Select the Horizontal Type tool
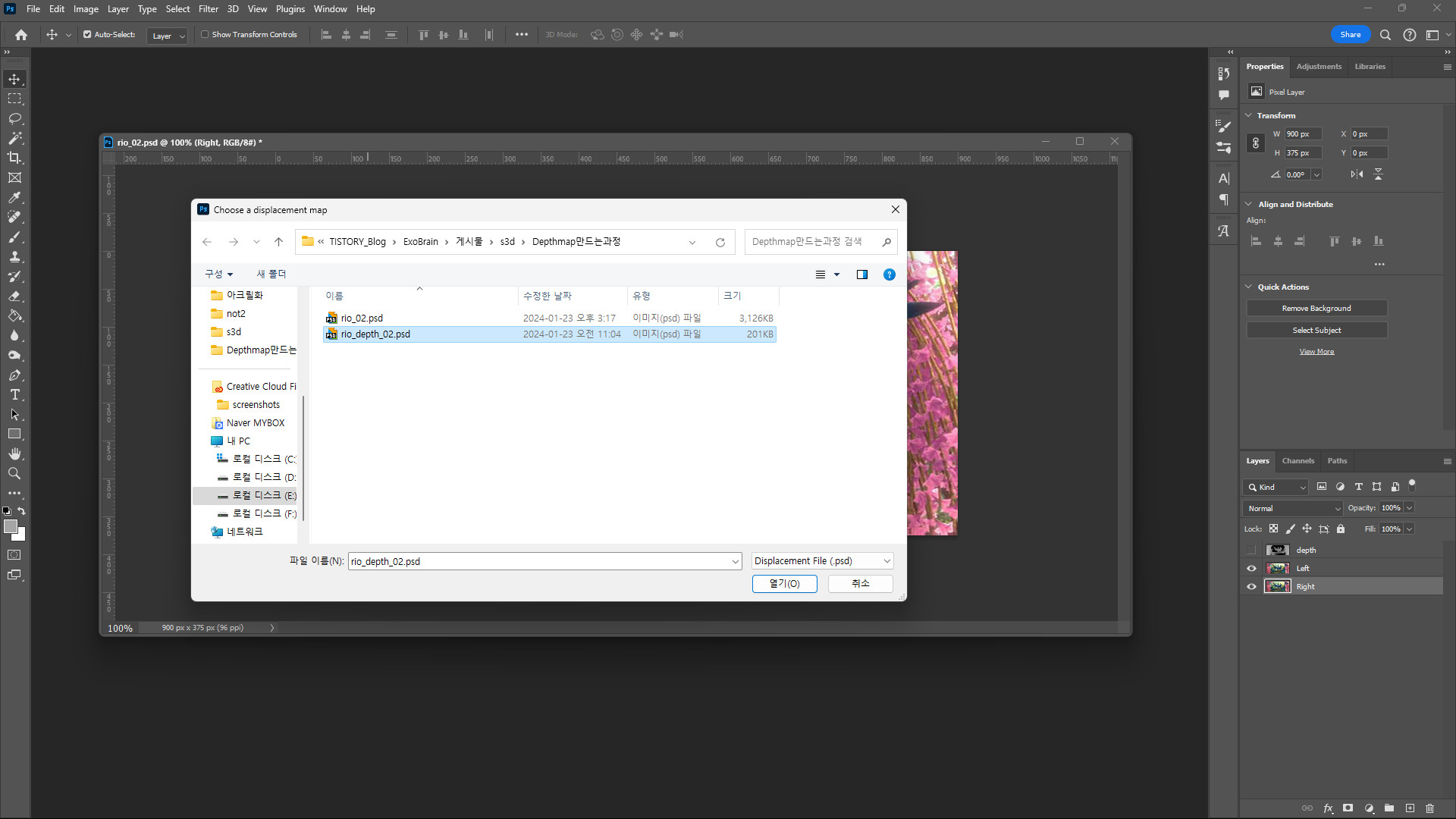The width and height of the screenshot is (1456, 819). pyautogui.click(x=14, y=395)
